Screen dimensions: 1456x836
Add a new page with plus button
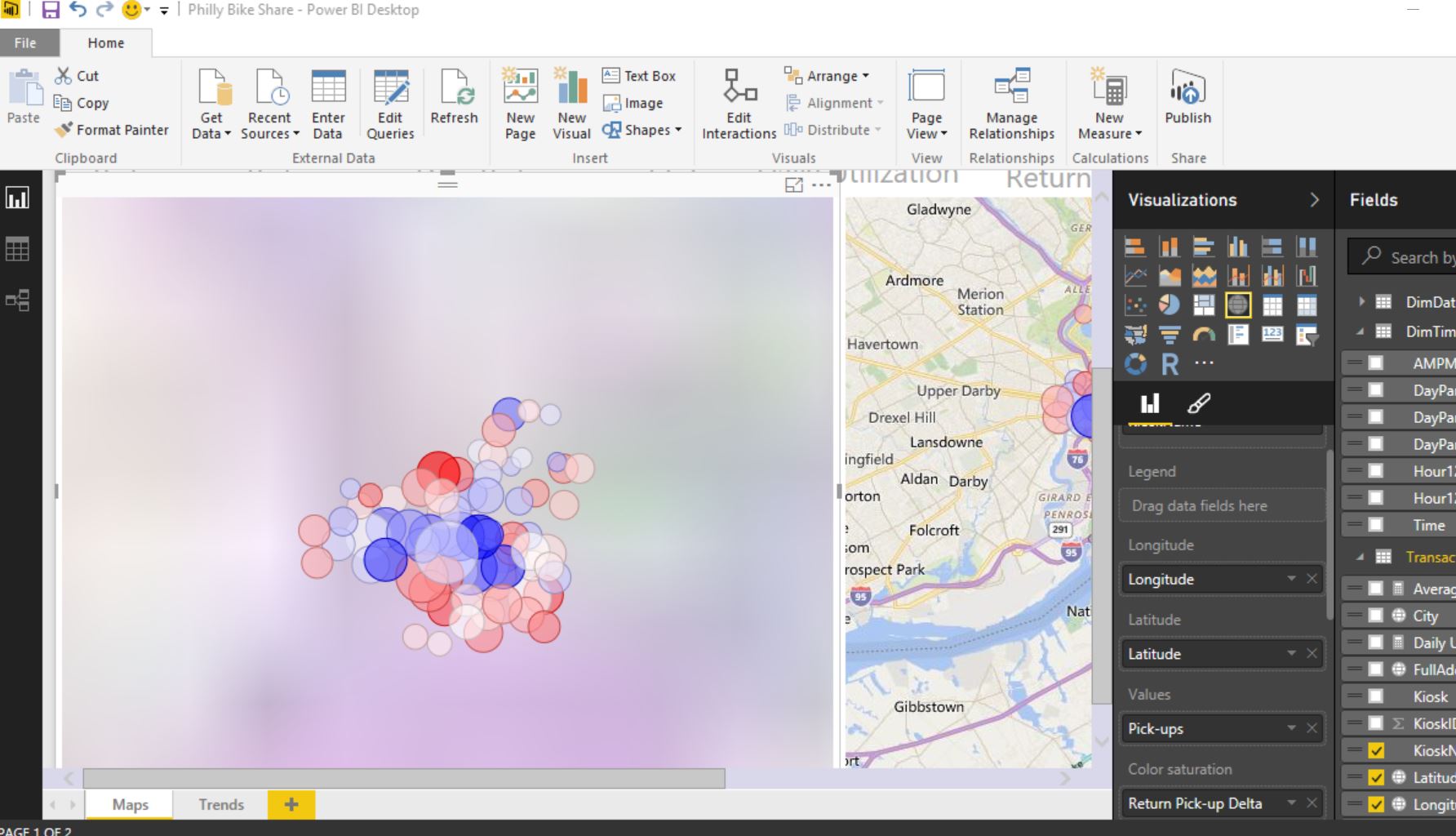pos(291,805)
